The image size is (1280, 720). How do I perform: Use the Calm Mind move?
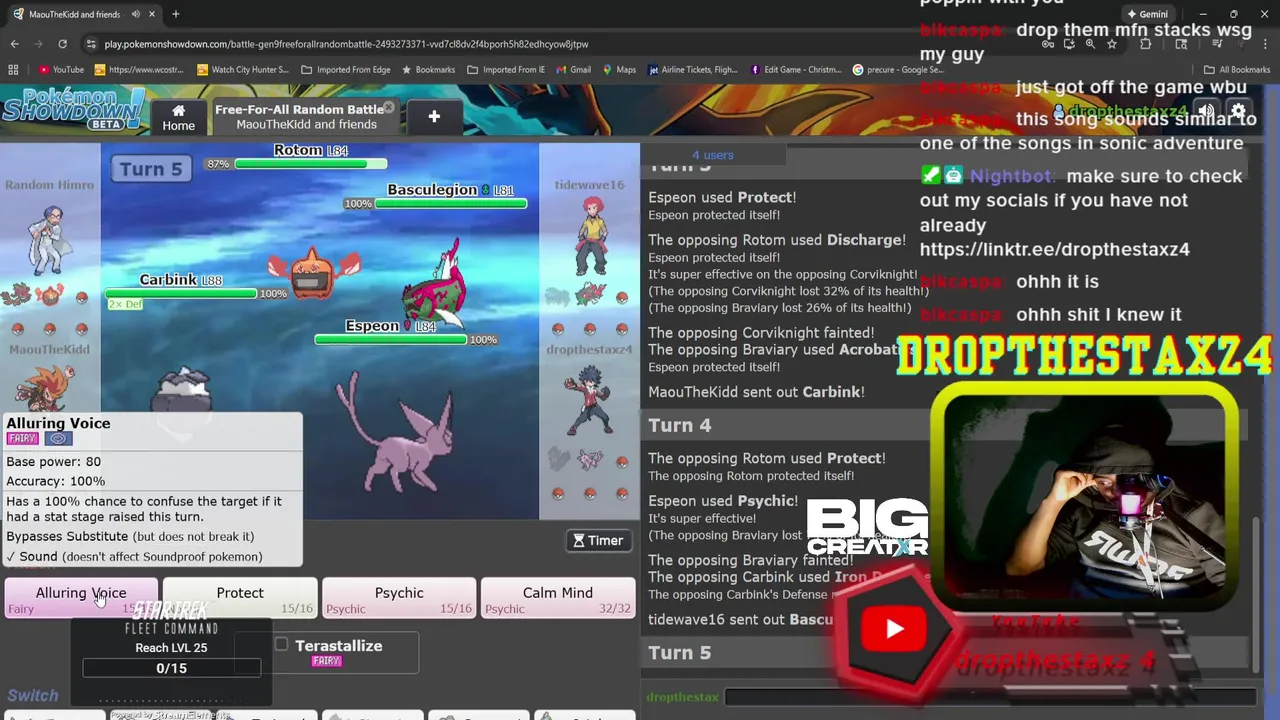558,599
